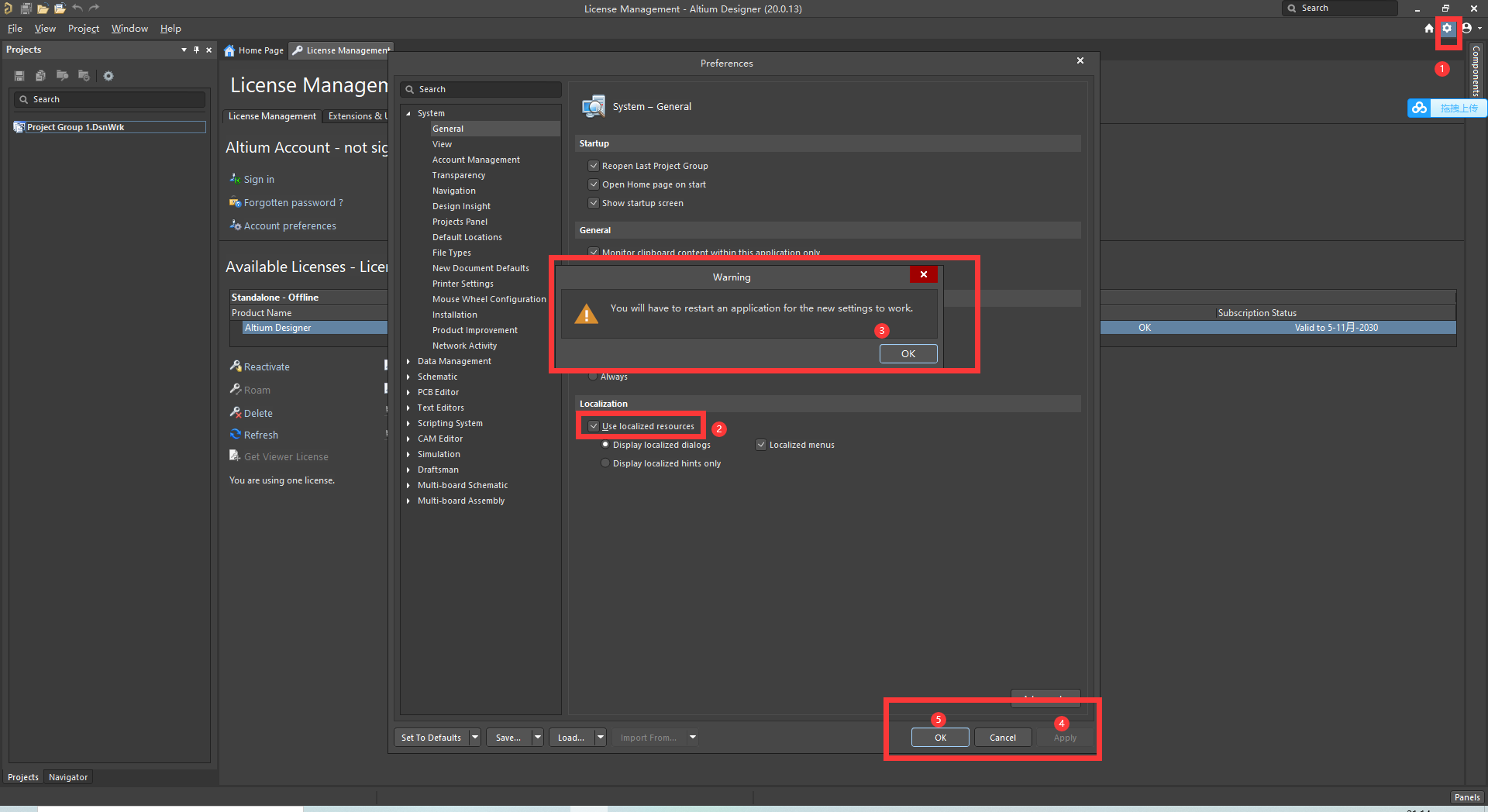
Task: Click Account preferences link
Action: (290, 226)
